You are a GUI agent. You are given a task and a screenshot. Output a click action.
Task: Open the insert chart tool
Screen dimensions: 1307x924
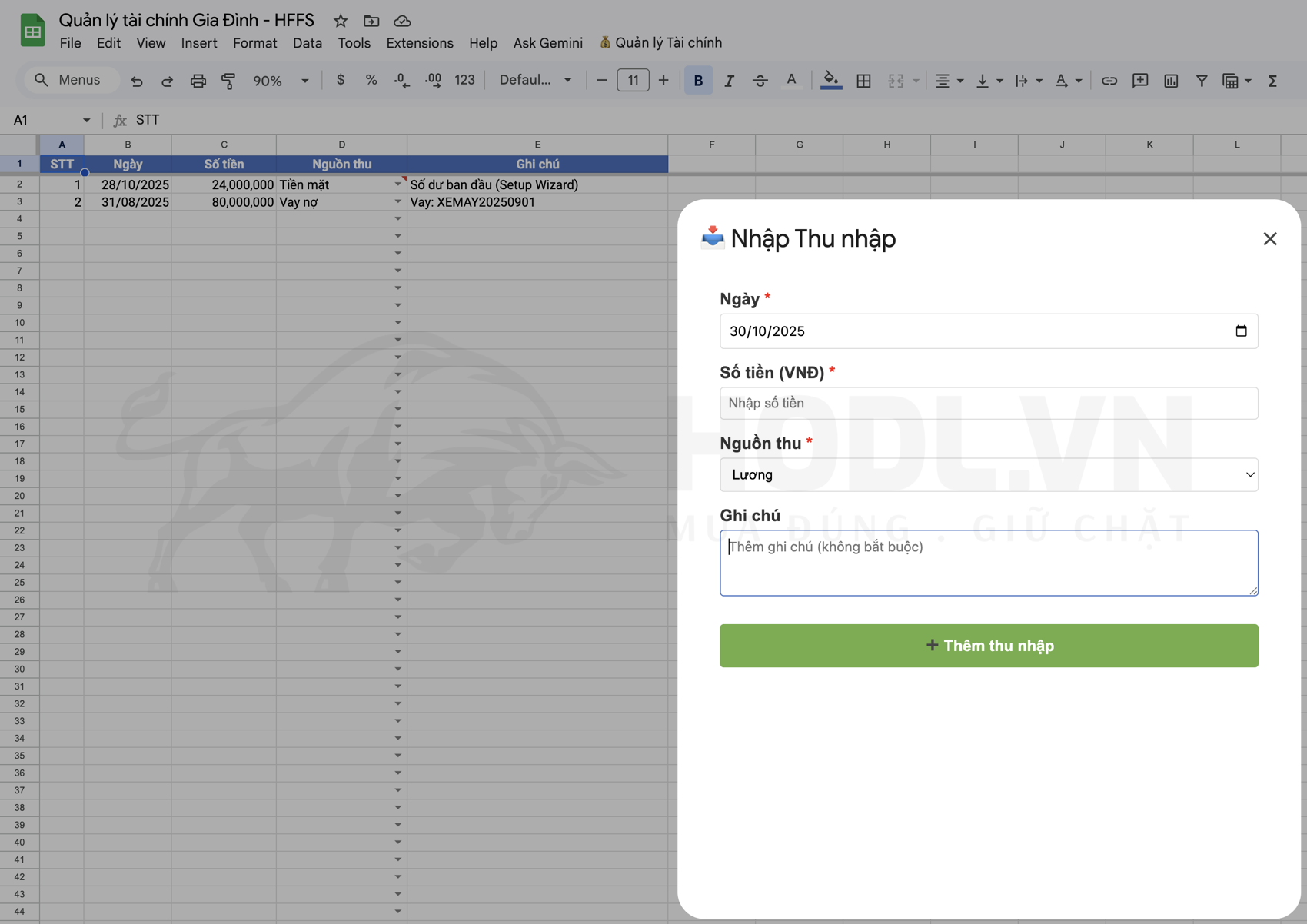(1170, 80)
